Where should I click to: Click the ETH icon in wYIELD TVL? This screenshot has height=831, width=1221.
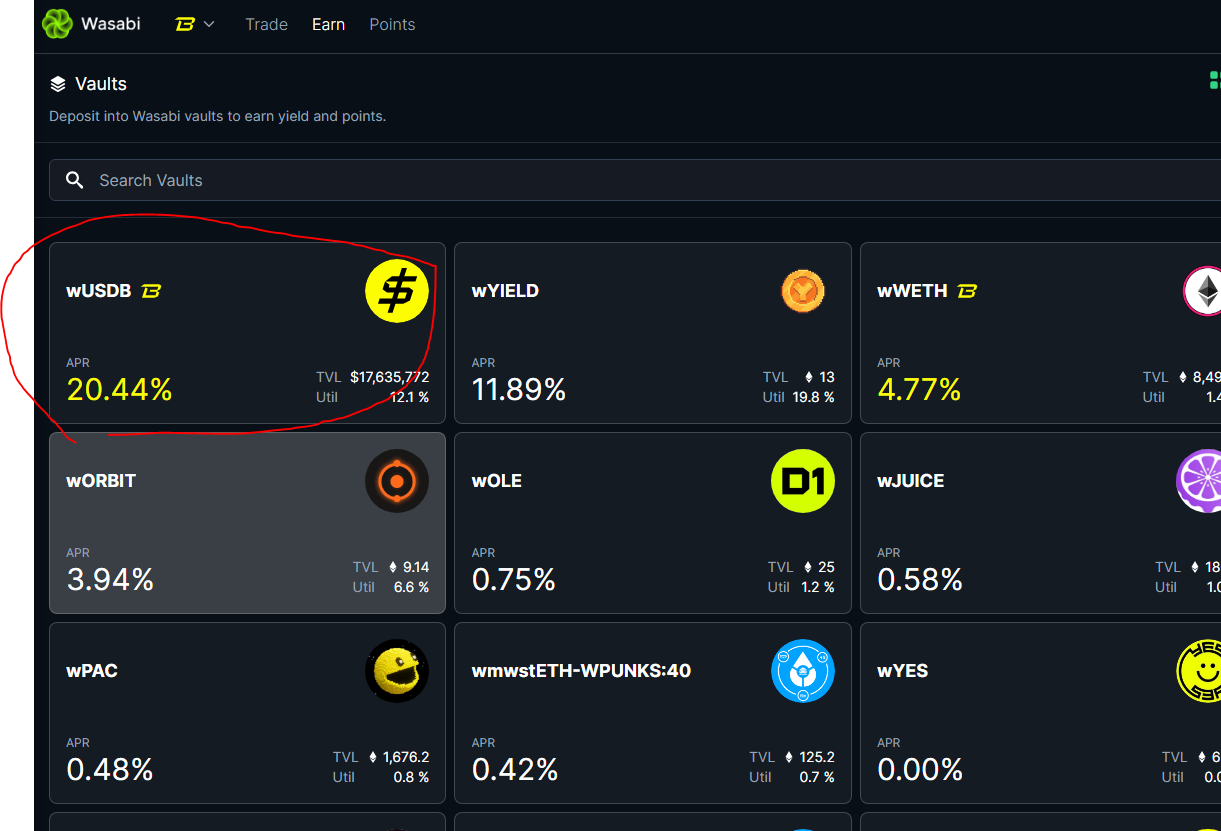[x=809, y=377]
